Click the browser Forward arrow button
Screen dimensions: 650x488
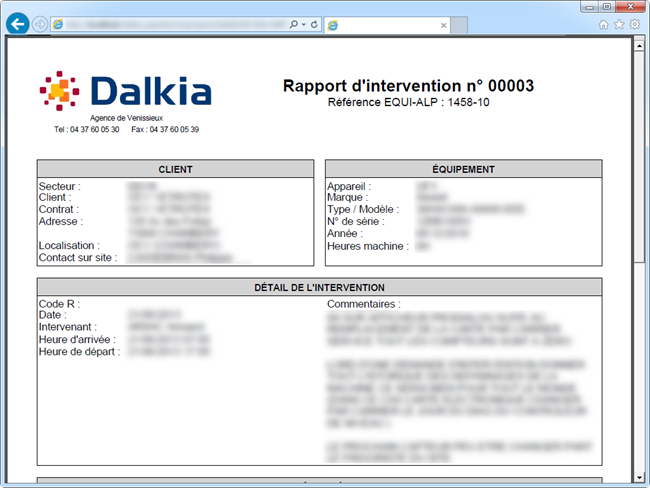(x=40, y=24)
